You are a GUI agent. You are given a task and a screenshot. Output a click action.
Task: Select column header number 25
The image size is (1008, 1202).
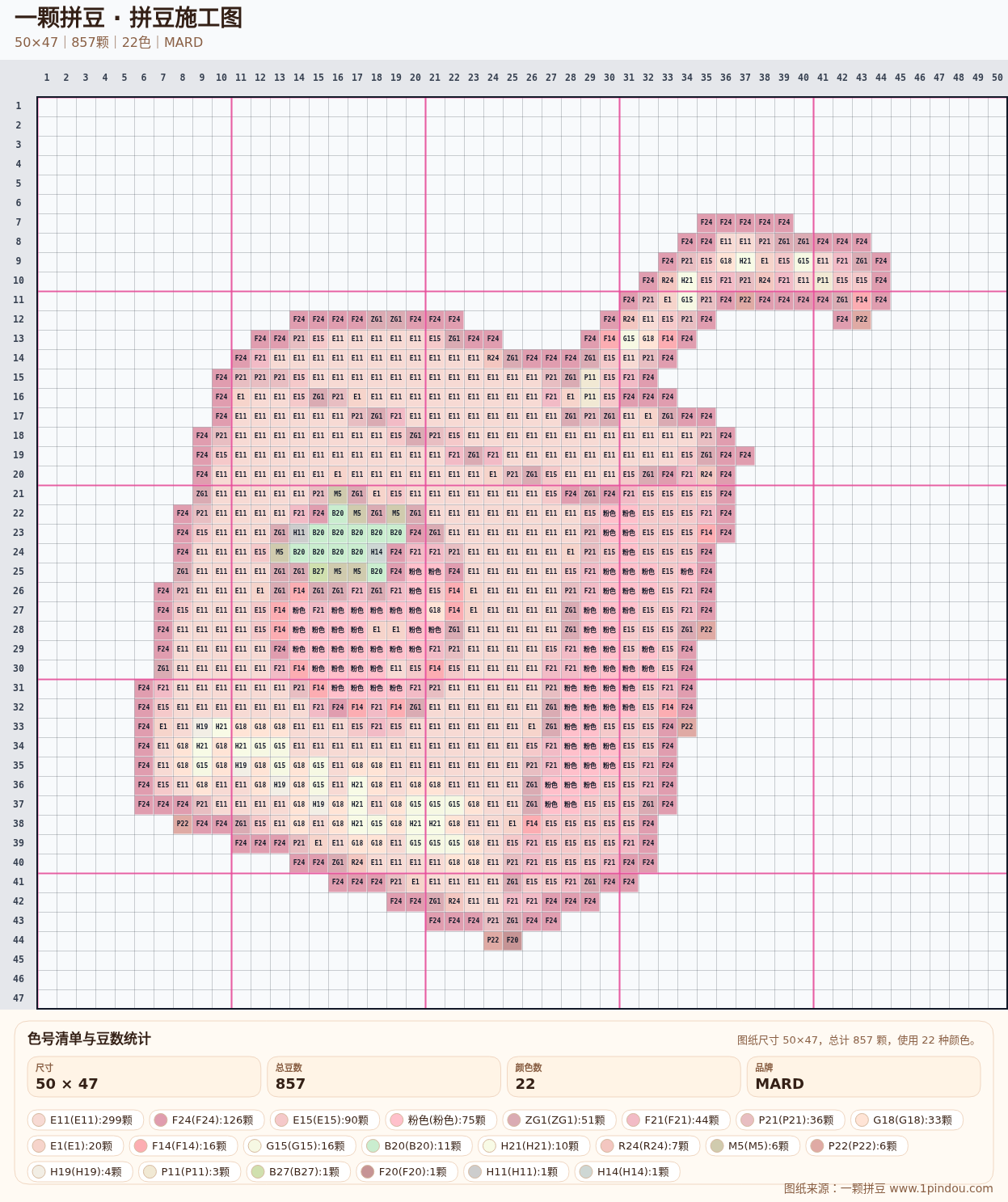pyautogui.click(x=512, y=78)
